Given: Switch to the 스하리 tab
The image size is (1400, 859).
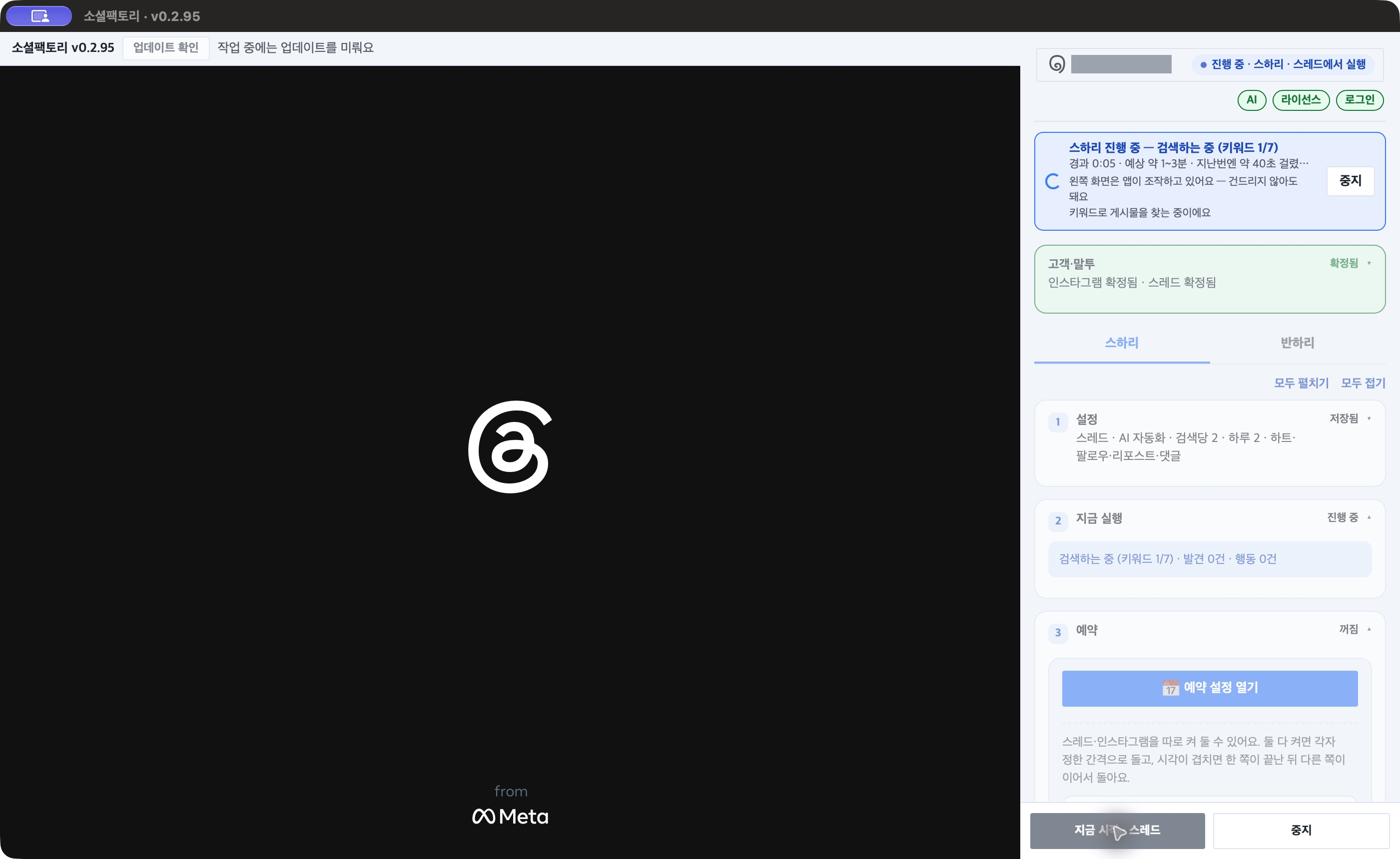Looking at the screenshot, I should pos(1122,343).
